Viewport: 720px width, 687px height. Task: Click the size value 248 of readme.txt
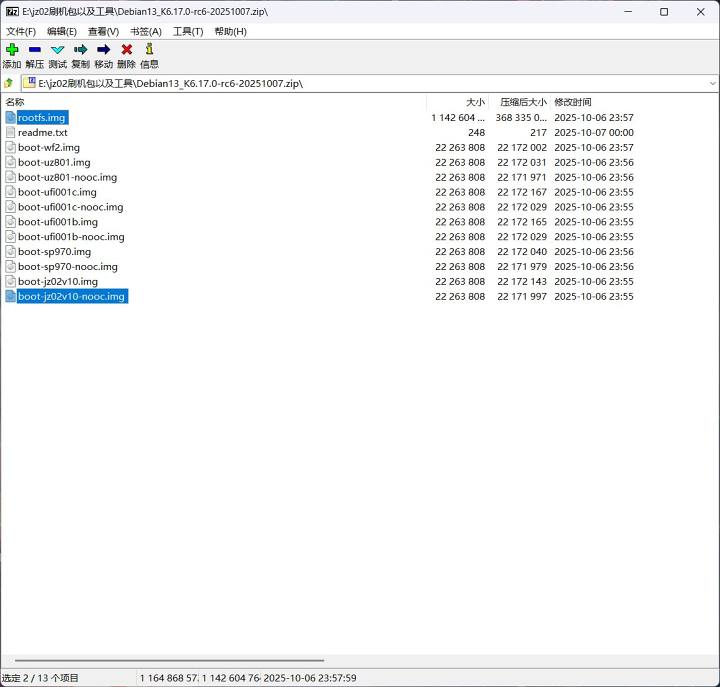click(x=477, y=133)
